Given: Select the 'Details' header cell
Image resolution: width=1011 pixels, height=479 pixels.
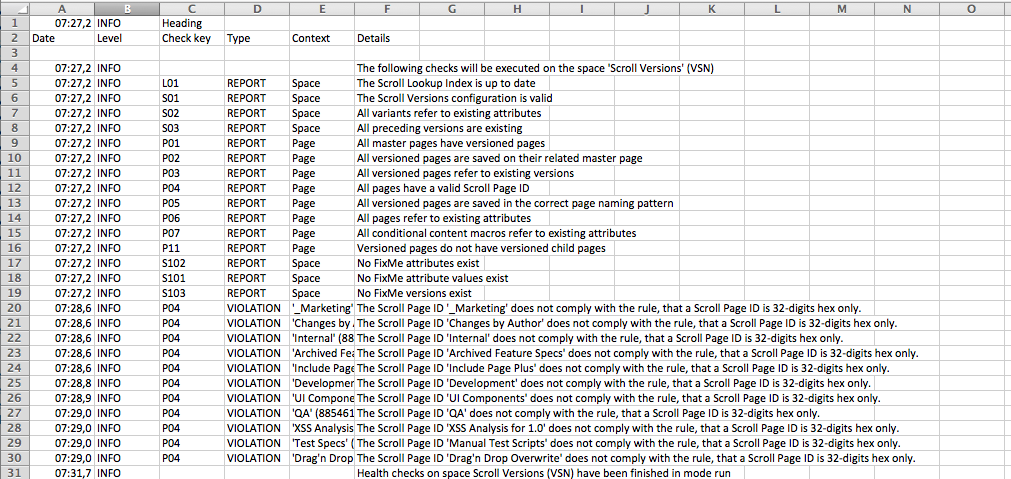Looking at the screenshot, I should coord(386,38).
